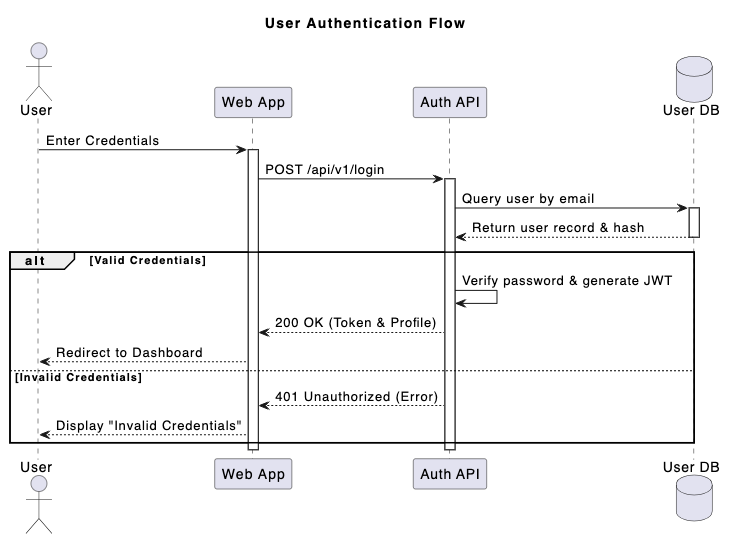
Task: Select the top Web App participant box
Action: pyautogui.click(x=253, y=102)
